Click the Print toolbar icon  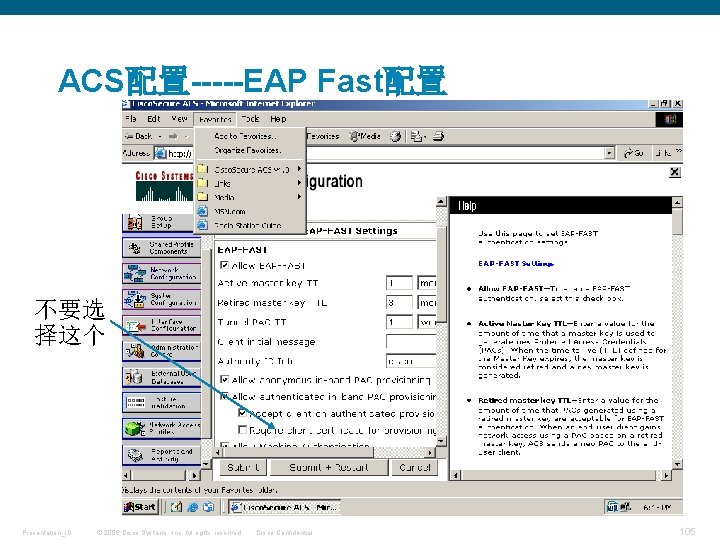(439, 136)
